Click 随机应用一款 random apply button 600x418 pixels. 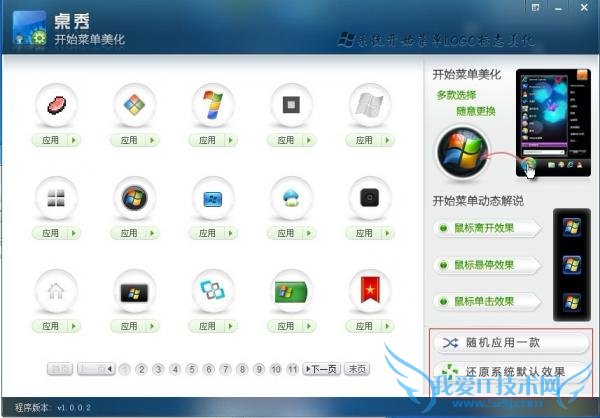[512, 343]
